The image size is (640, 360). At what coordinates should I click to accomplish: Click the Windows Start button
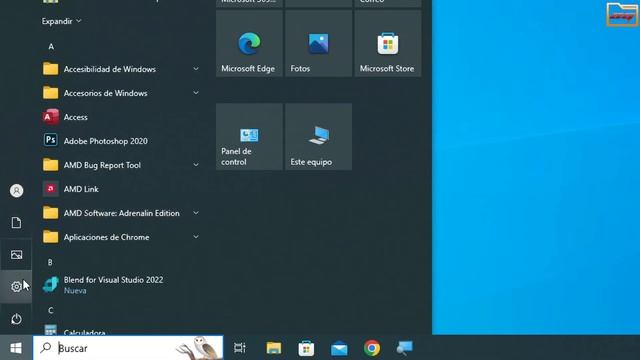click(x=16, y=348)
